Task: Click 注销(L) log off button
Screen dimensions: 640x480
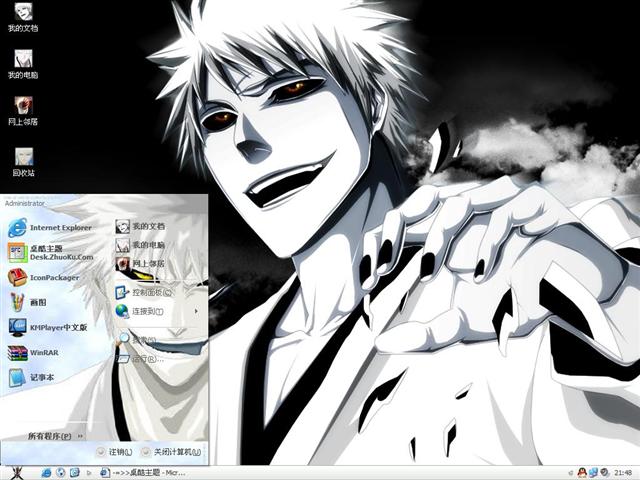Action: click(115, 452)
